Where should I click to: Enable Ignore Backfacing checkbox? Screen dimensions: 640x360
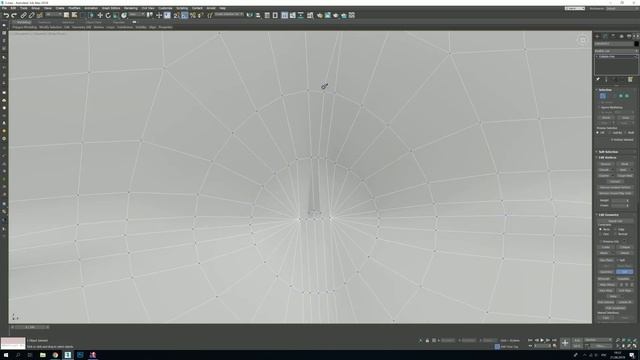coord(599,107)
